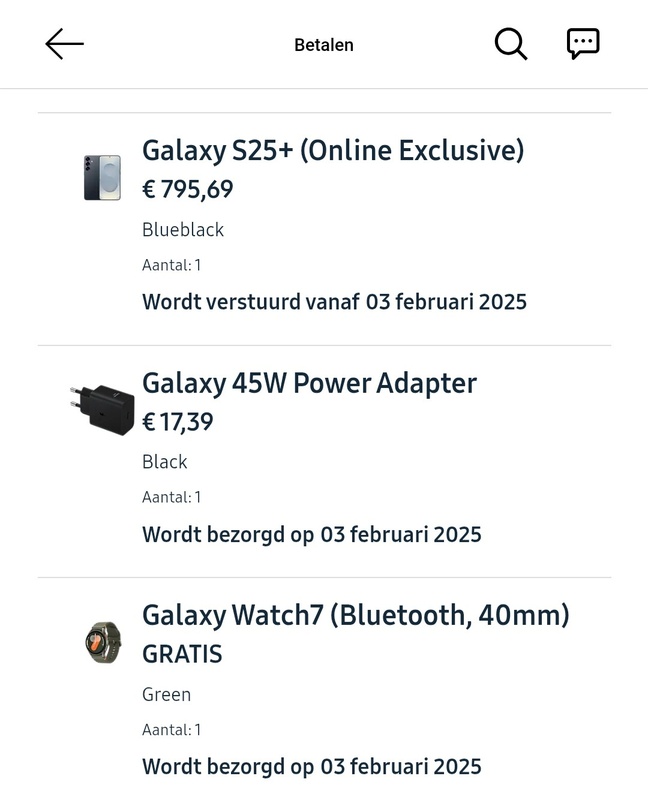
Task: Tap the Green color label
Action: point(166,694)
